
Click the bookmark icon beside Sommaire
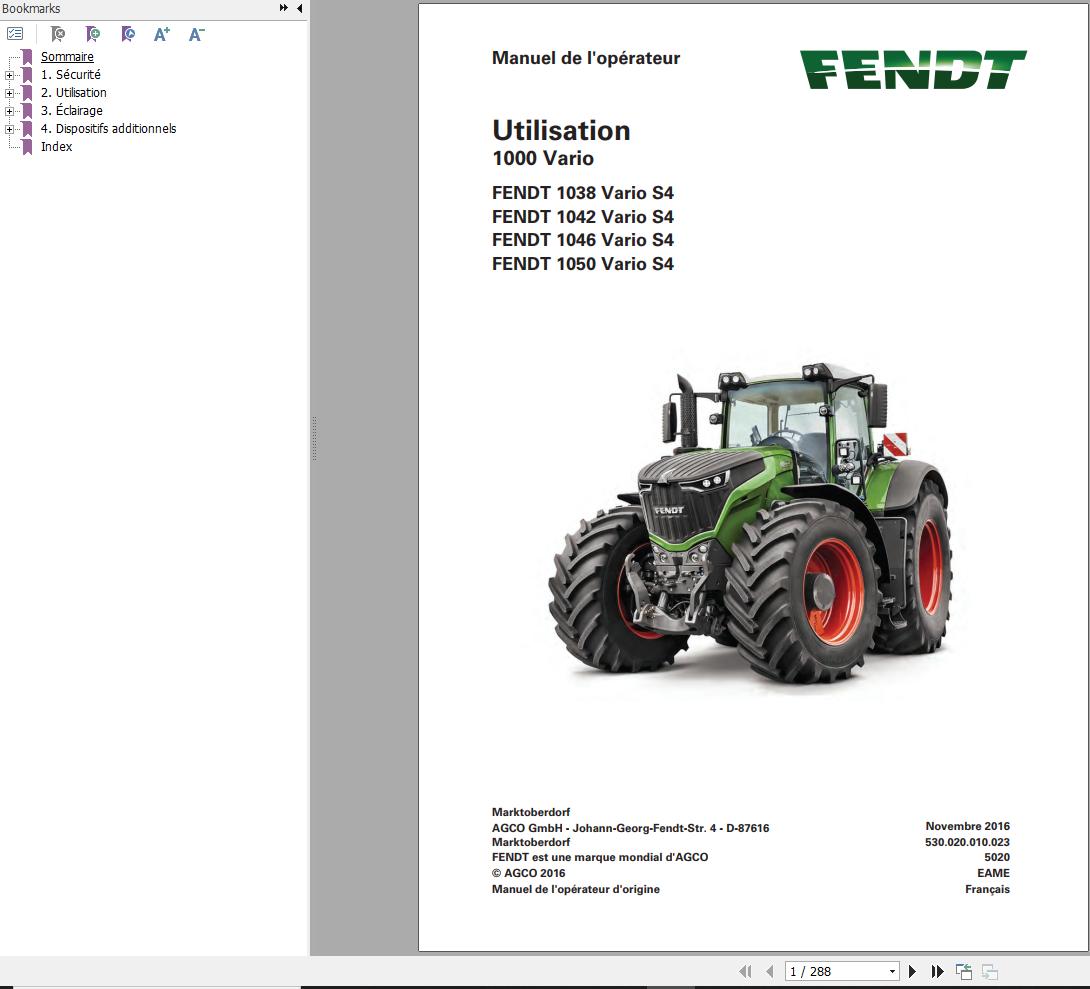pyautogui.click(x=27, y=56)
